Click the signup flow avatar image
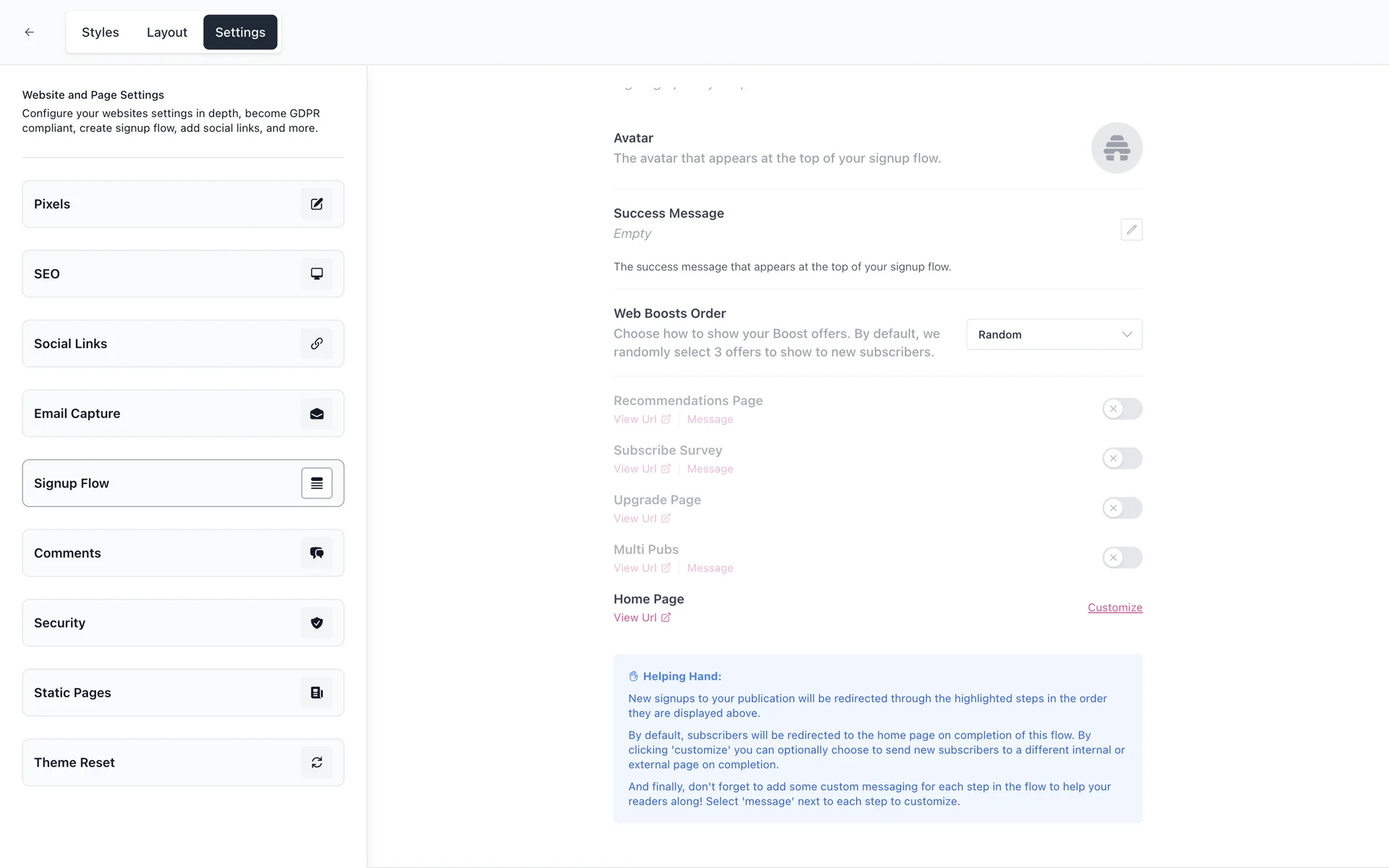1389x868 pixels. [1116, 148]
